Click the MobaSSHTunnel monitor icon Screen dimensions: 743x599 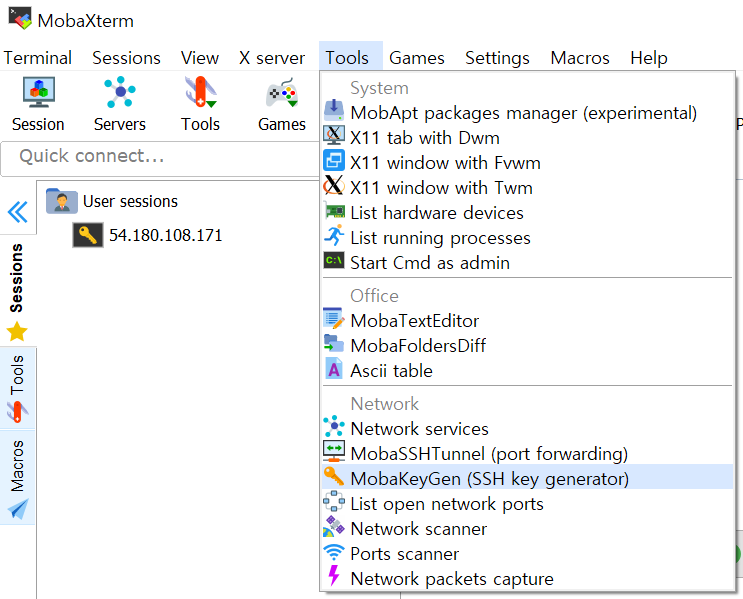[x=334, y=451]
